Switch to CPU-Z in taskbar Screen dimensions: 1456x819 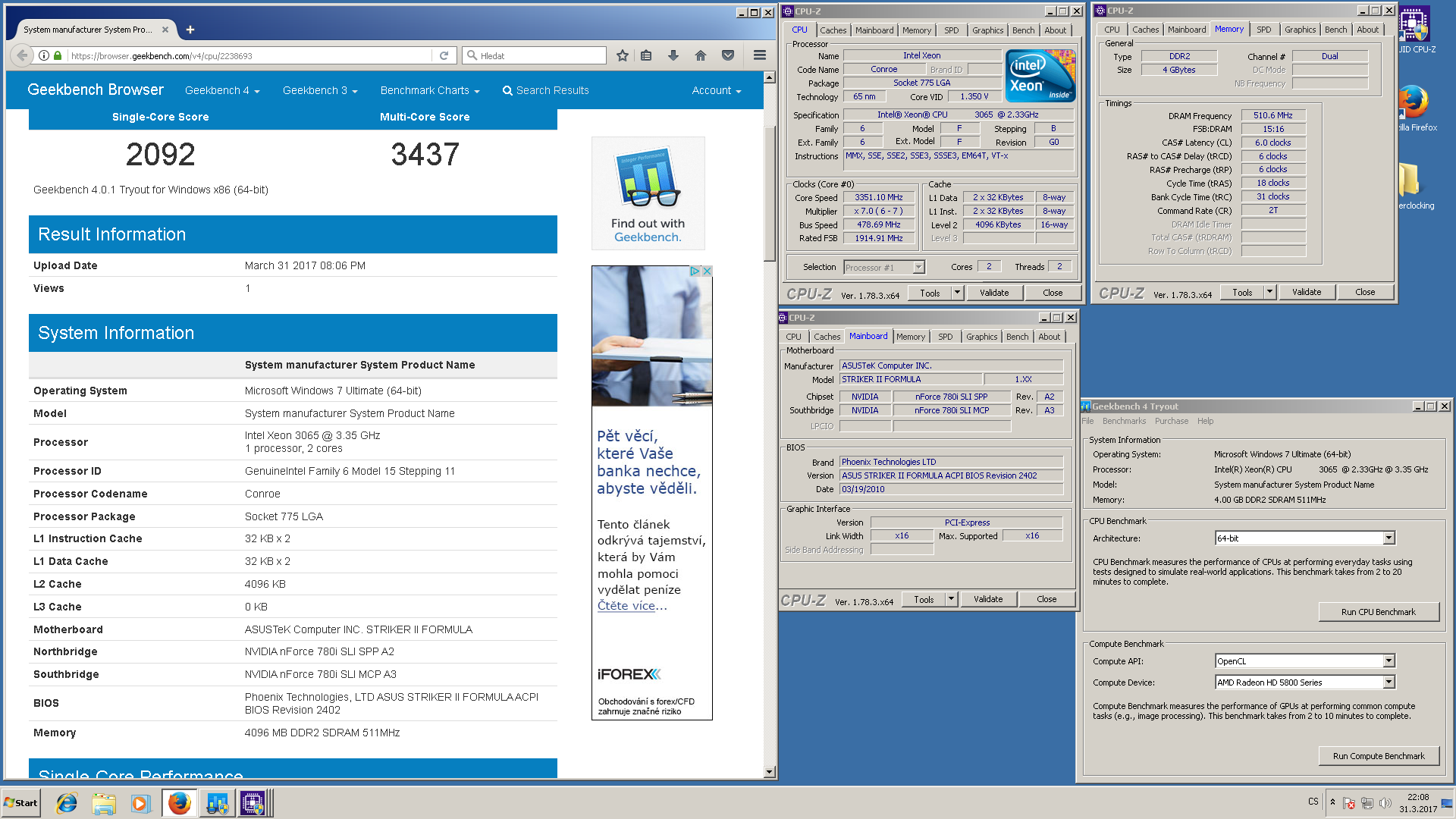click(x=253, y=803)
